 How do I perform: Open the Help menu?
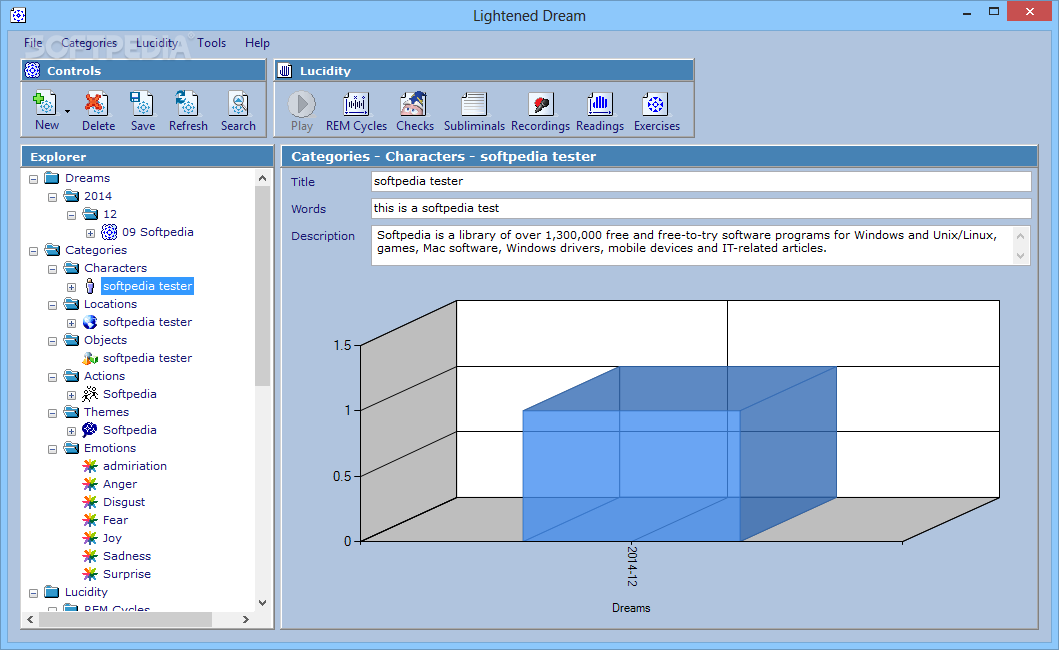(x=257, y=43)
